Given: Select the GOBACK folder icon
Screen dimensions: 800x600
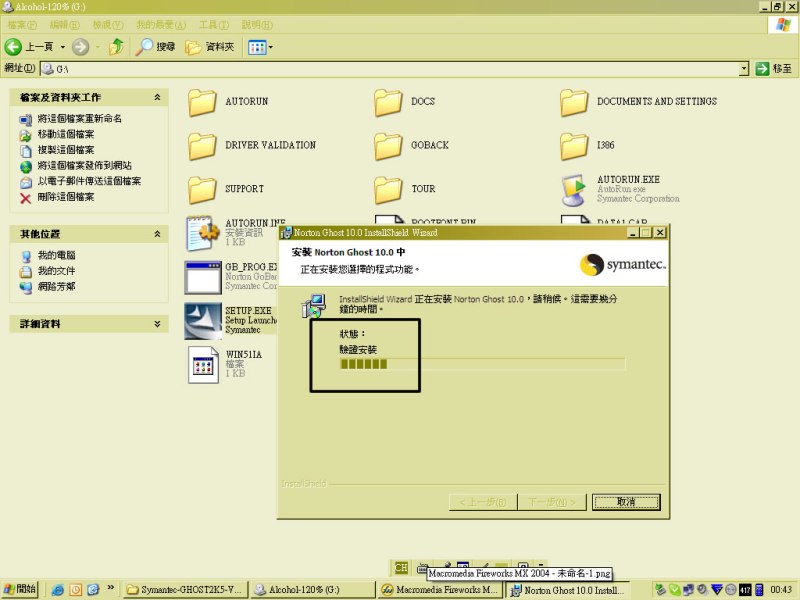Looking at the screenshot, I should point(388,146).
